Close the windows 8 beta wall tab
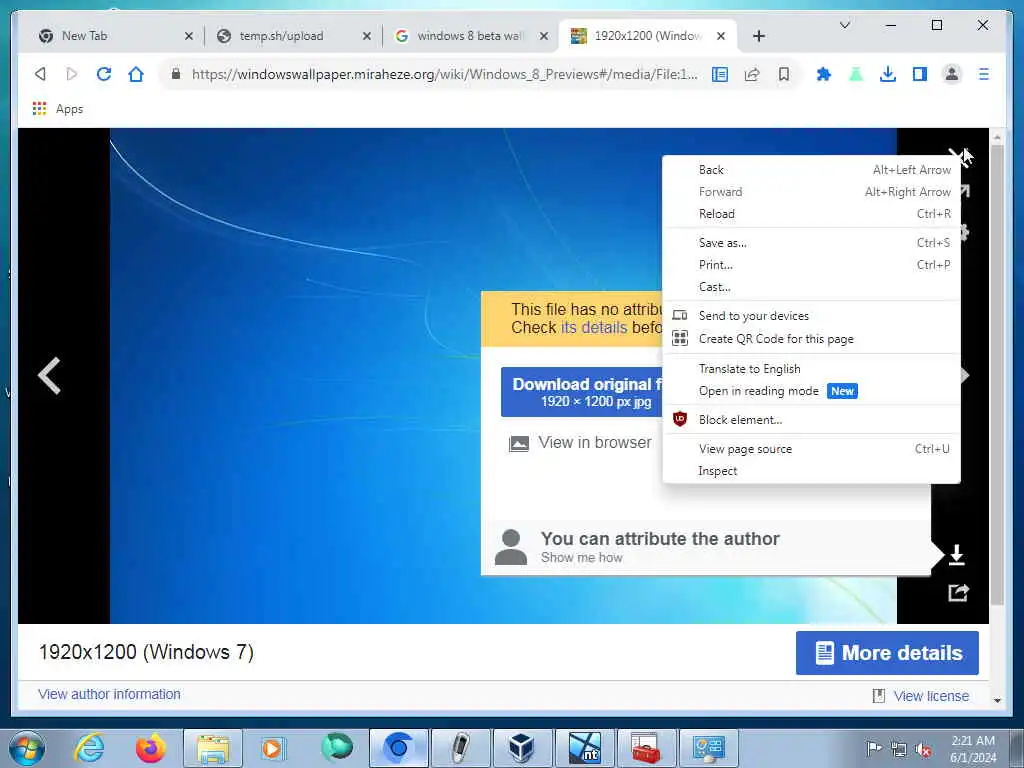 click(x=543, y=36)
